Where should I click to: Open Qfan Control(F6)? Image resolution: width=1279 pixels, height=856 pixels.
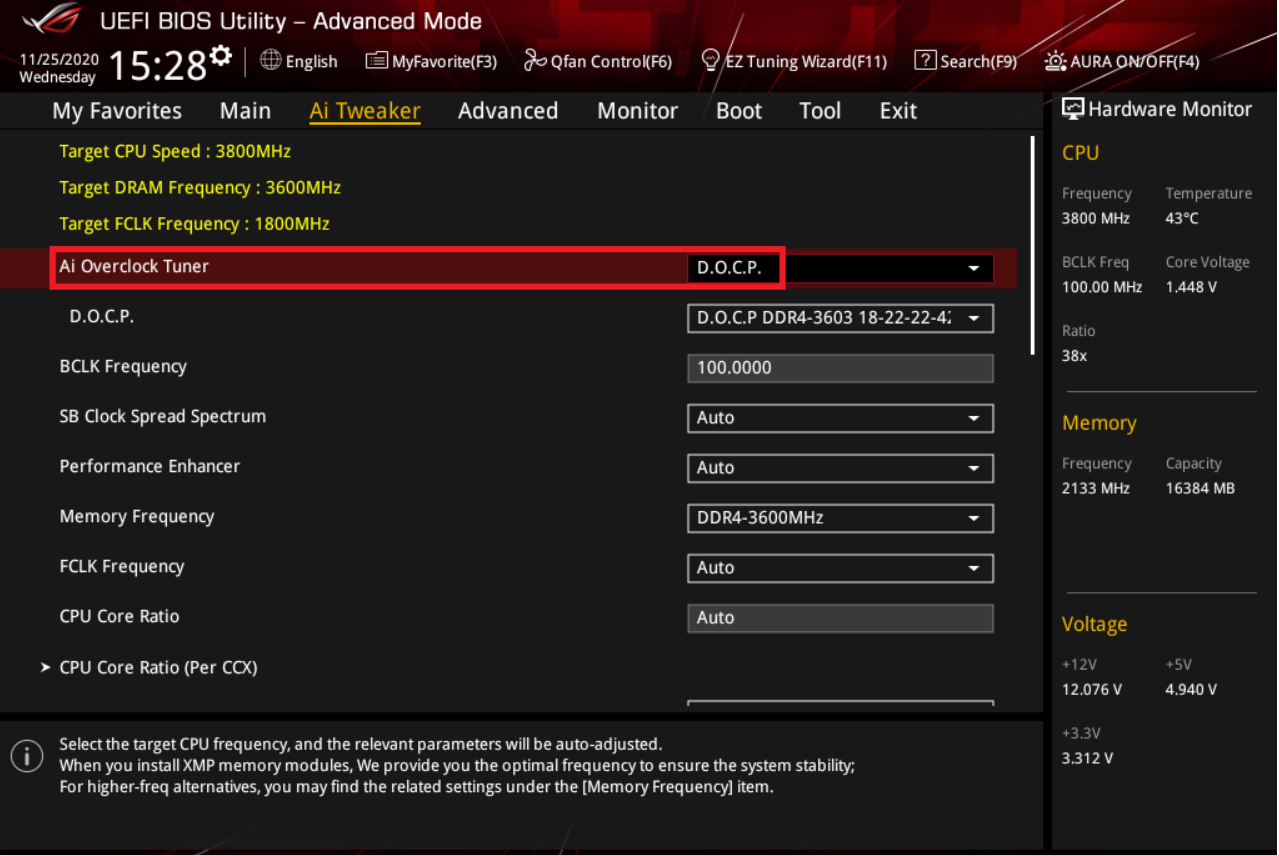click(598, 61)
